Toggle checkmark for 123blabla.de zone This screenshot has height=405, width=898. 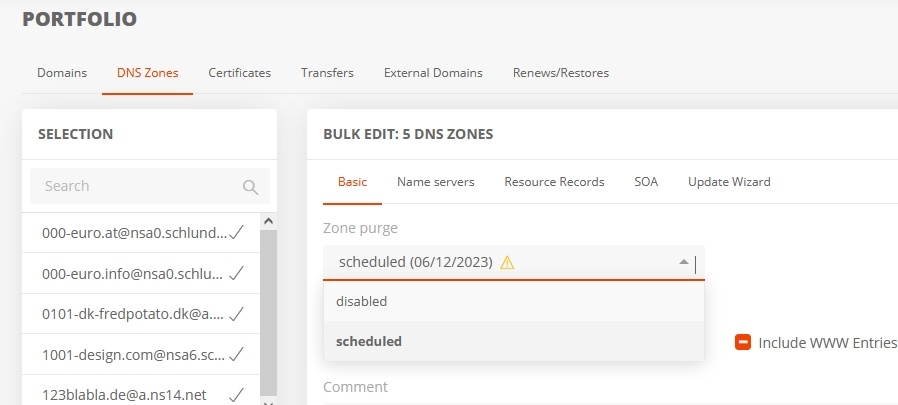point(236,395)
